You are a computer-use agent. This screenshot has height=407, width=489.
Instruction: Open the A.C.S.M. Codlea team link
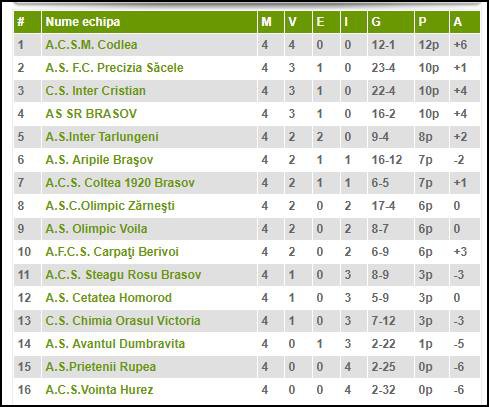tap(91, 45)
